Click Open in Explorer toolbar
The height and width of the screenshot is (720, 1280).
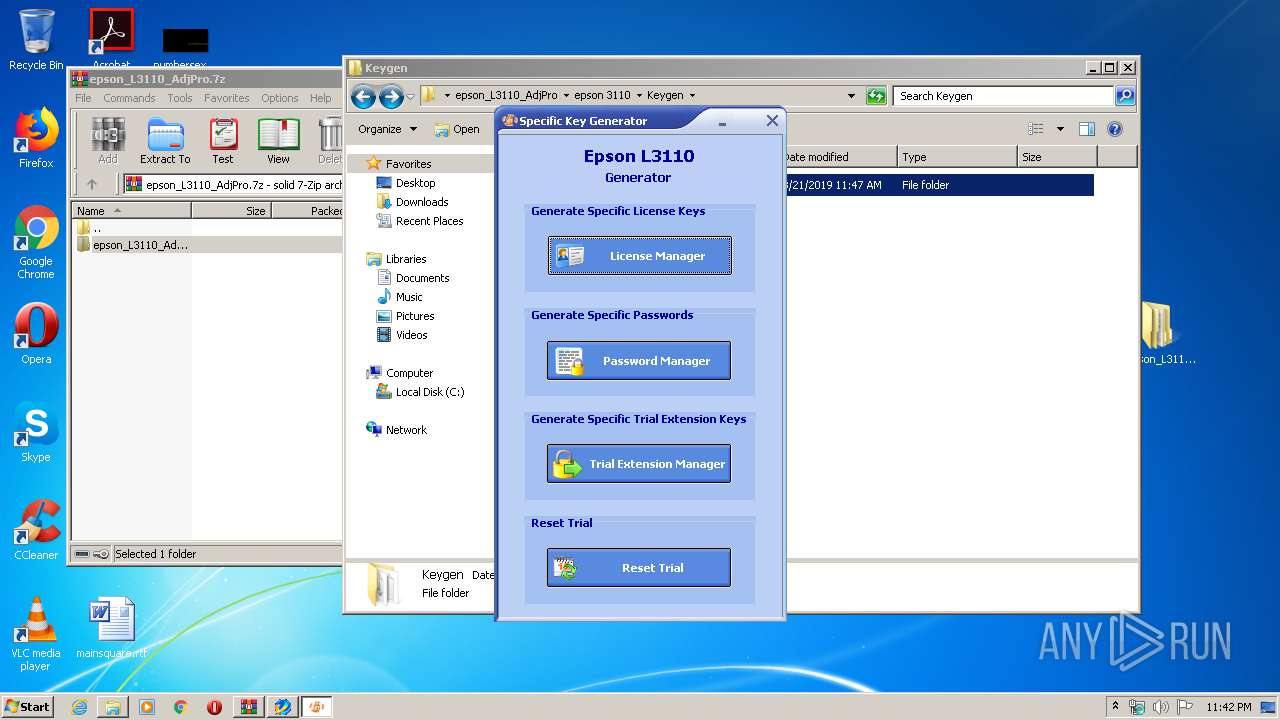click(x=457, y=129)
